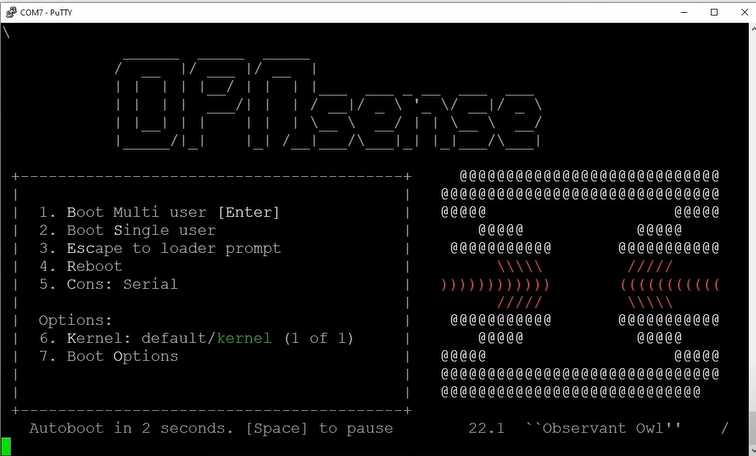Click the "Observant Owl" release name
This screenshot has width=756, height=456.
pyautogui.click(x=603, y=428)
